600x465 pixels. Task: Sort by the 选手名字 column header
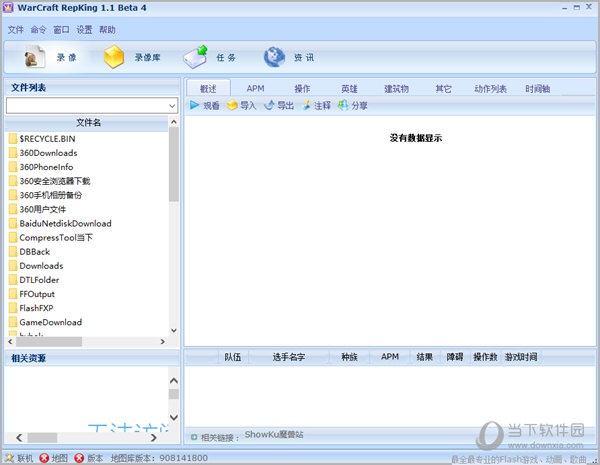coord(289,357)
